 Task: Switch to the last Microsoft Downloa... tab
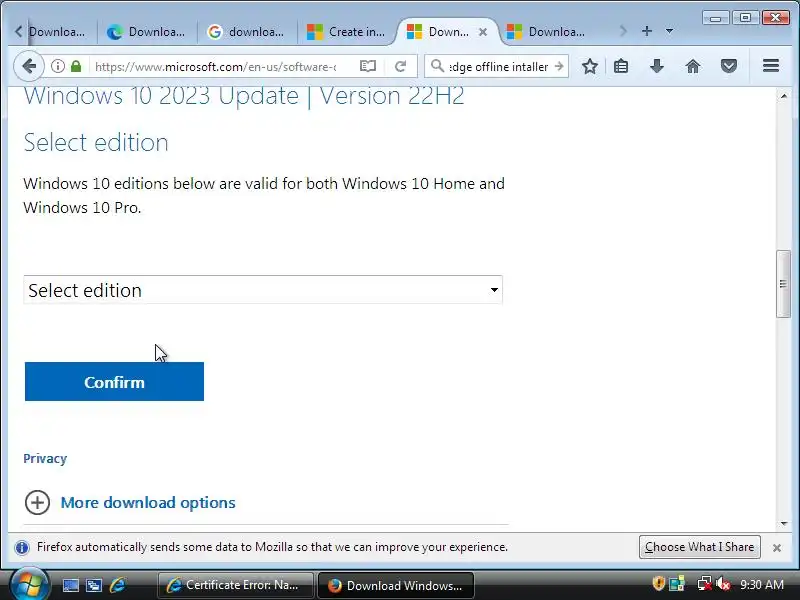click(547, 32)
